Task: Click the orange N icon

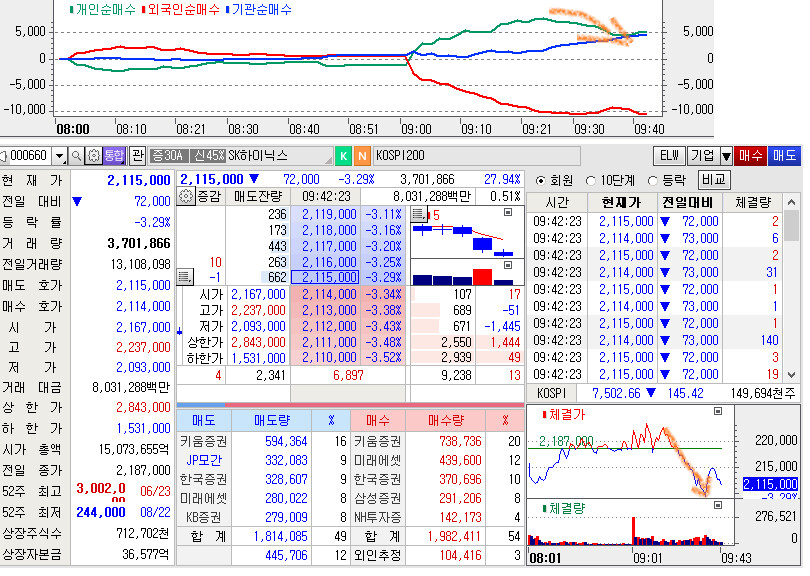Action: tap(362, 156)
